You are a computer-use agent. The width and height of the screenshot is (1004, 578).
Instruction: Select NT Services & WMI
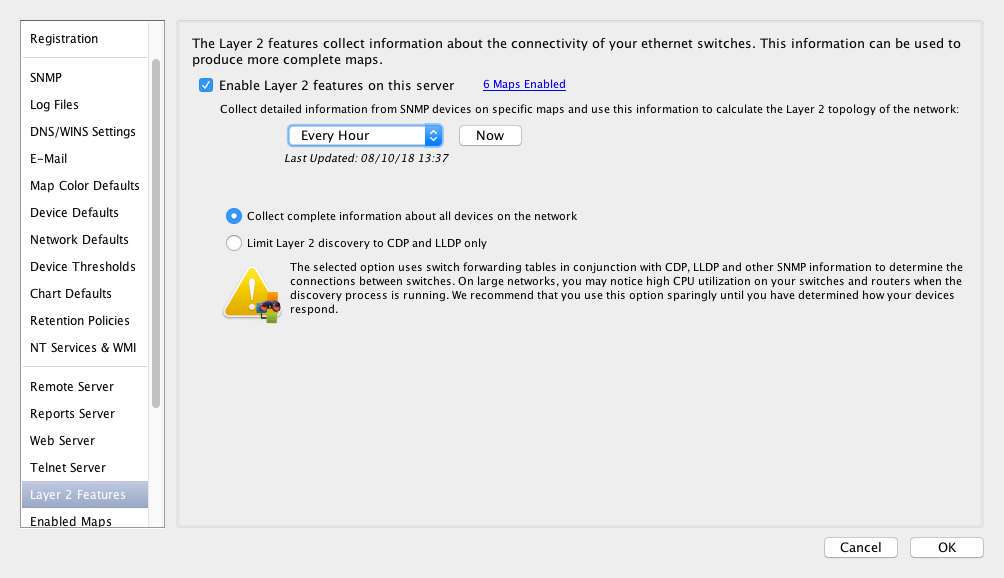pyautogui.click(x=83, y=348)
